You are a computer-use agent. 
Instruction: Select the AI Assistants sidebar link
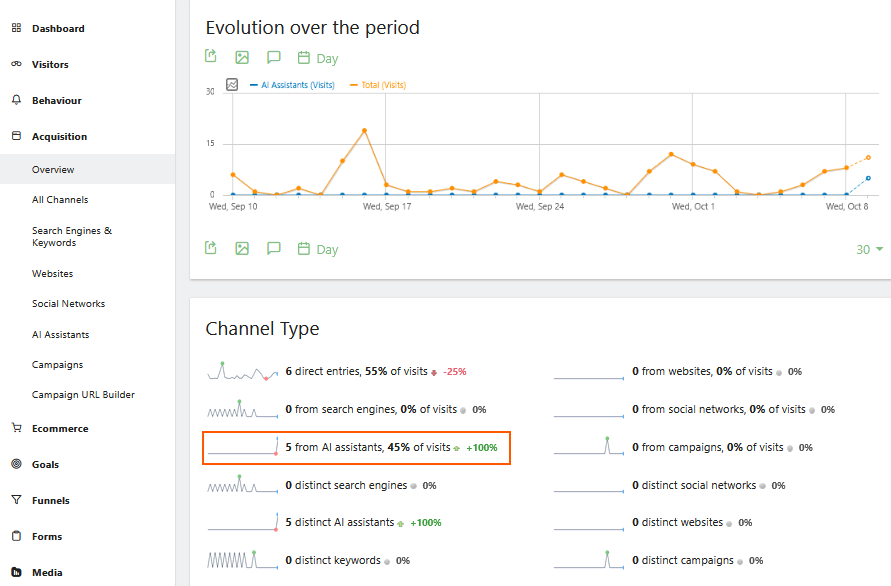point(60,335)
